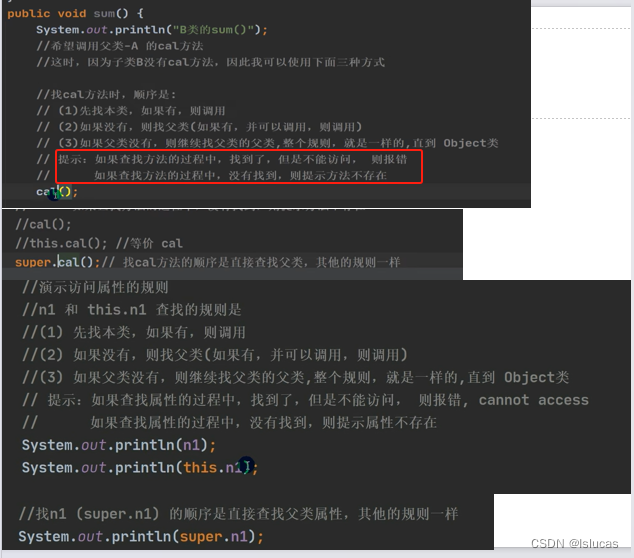The width and height of the screenshot is (634, 558).
Task: Click line 'System.out.println(super.n1);'
Action: (x=141, y=537)
